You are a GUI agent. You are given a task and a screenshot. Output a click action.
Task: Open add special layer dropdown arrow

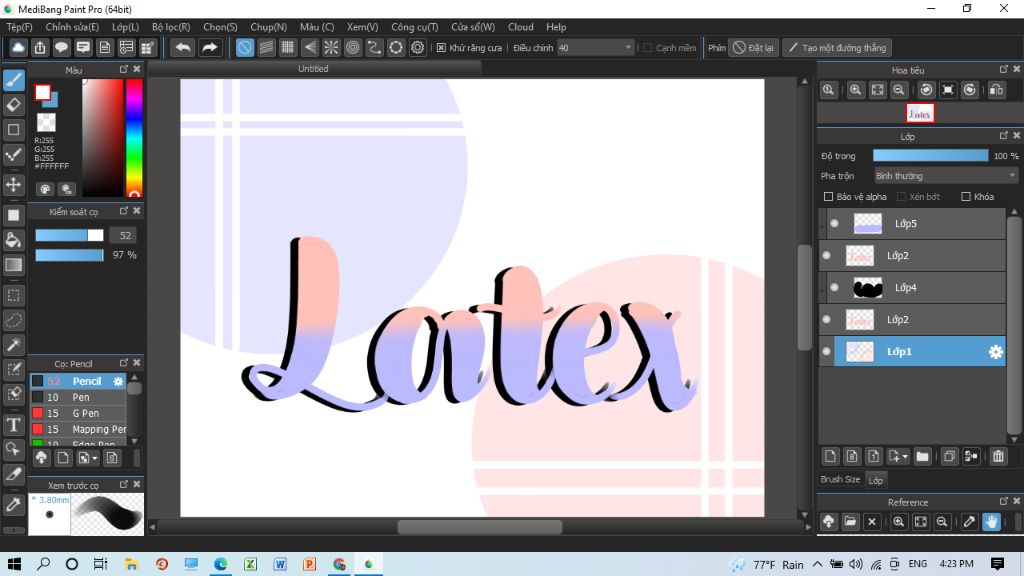point(905,457)
